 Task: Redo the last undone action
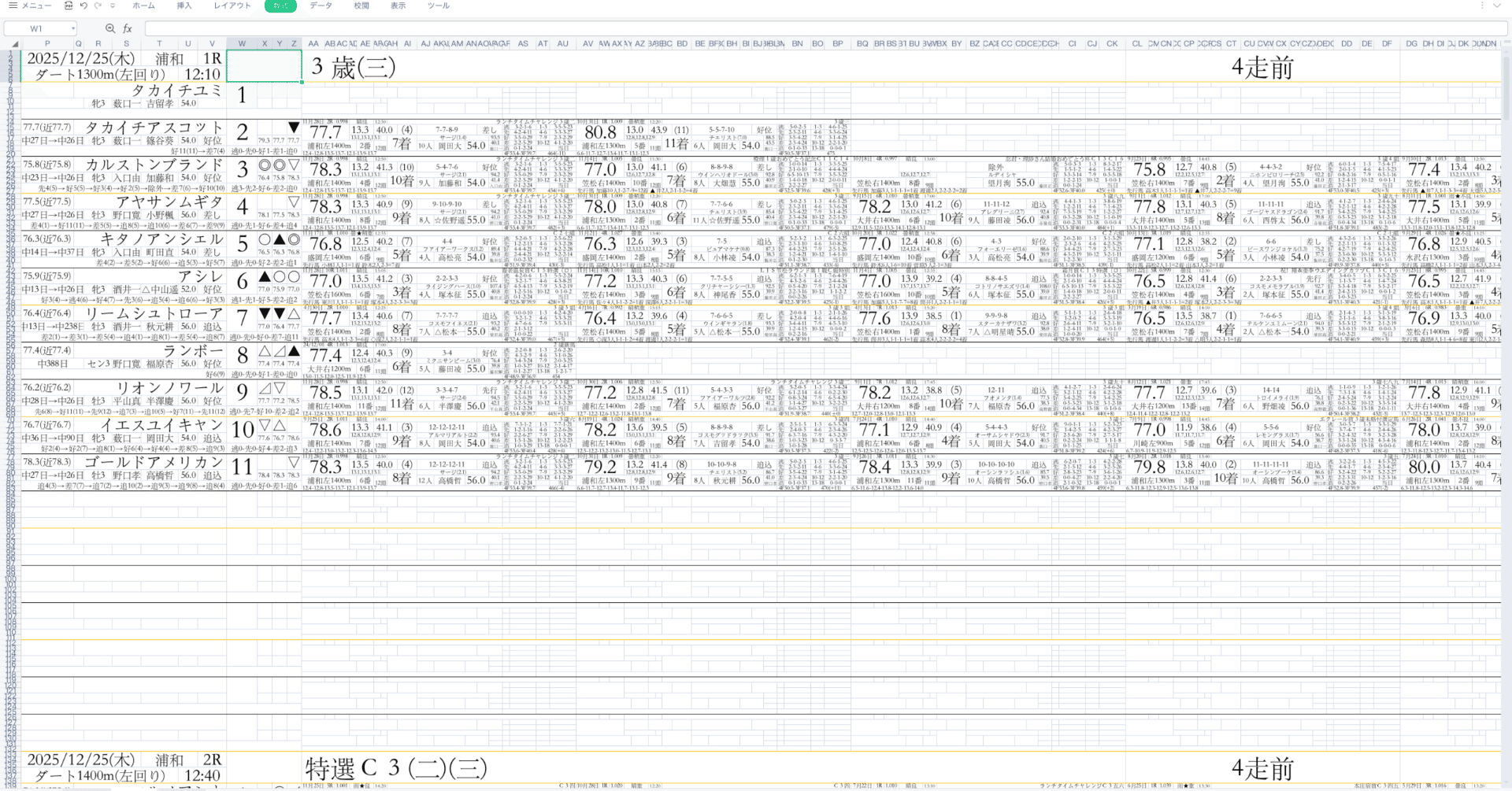click(x=98, y=6)
